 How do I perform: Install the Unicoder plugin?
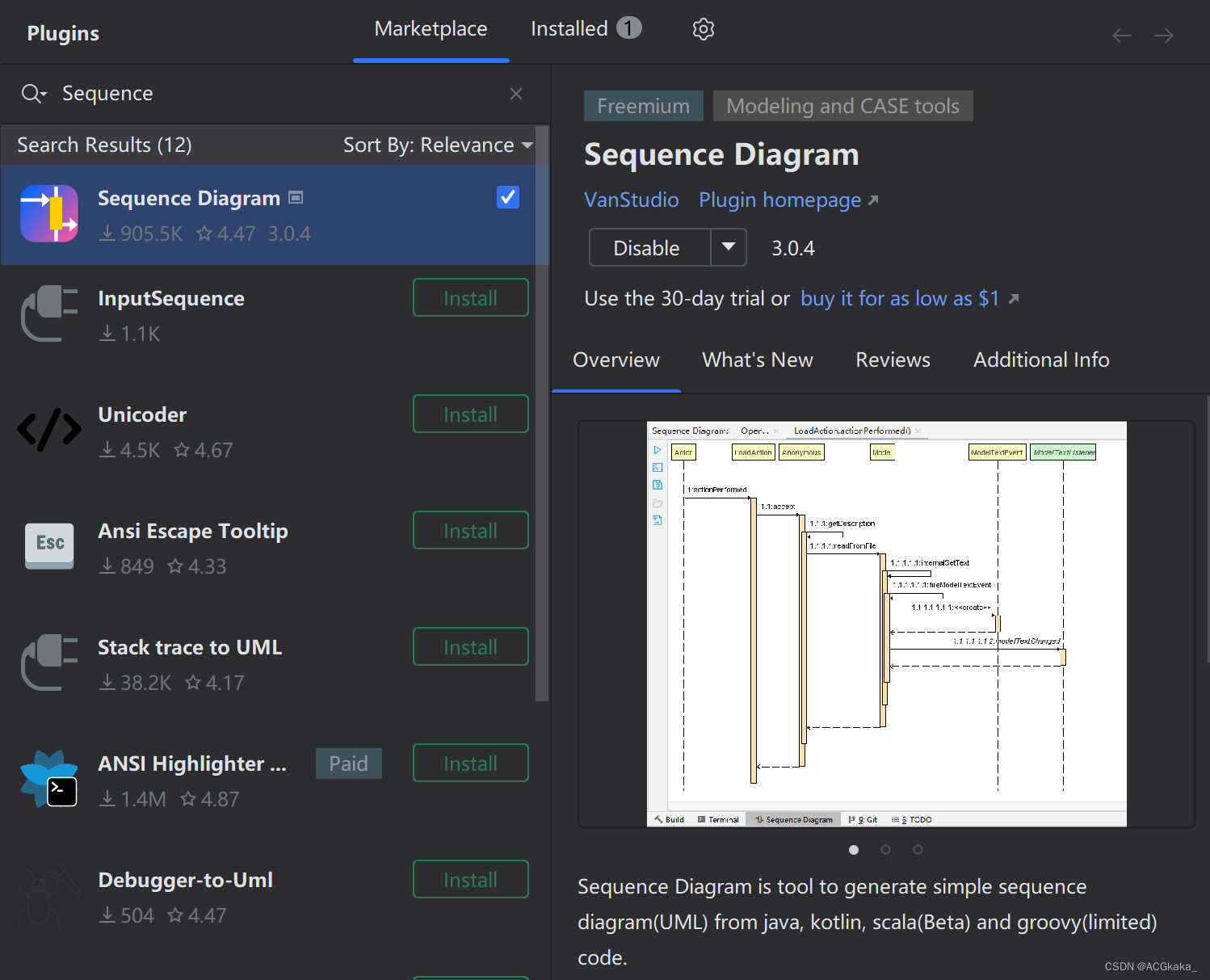point(471,414)
